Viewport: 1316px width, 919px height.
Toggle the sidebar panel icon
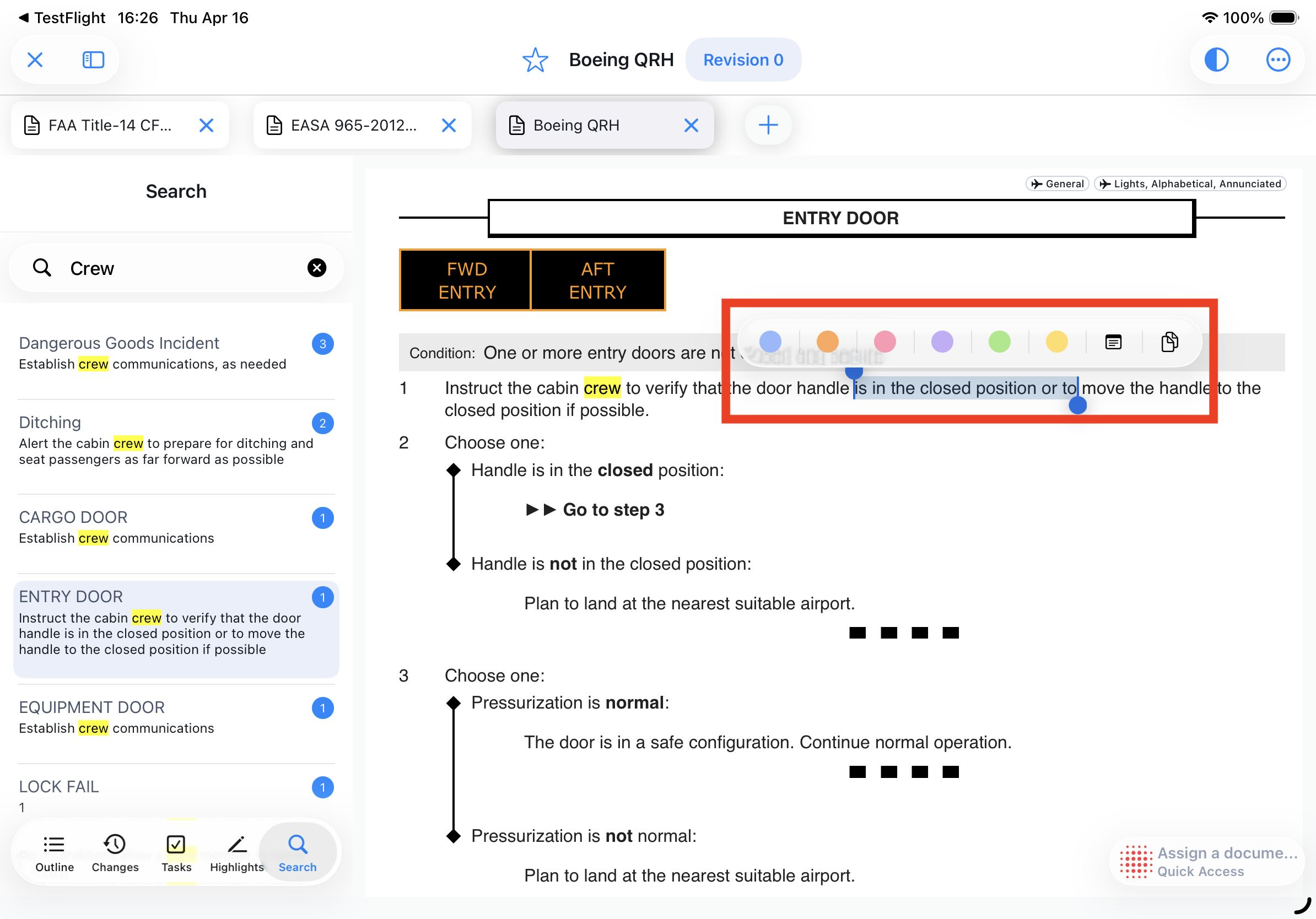93,60
